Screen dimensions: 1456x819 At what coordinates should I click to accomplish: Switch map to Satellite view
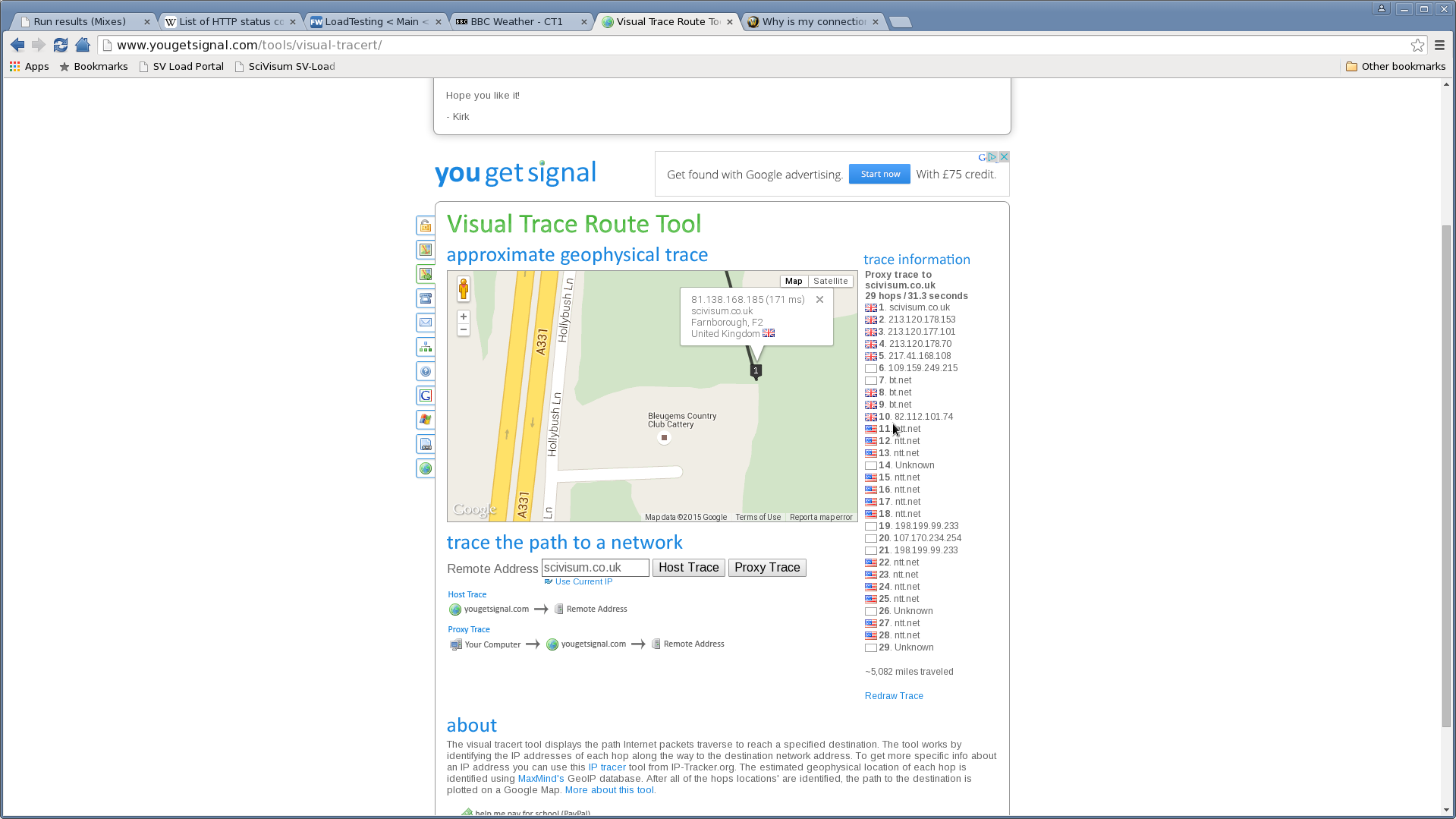(x=830, y=281)
